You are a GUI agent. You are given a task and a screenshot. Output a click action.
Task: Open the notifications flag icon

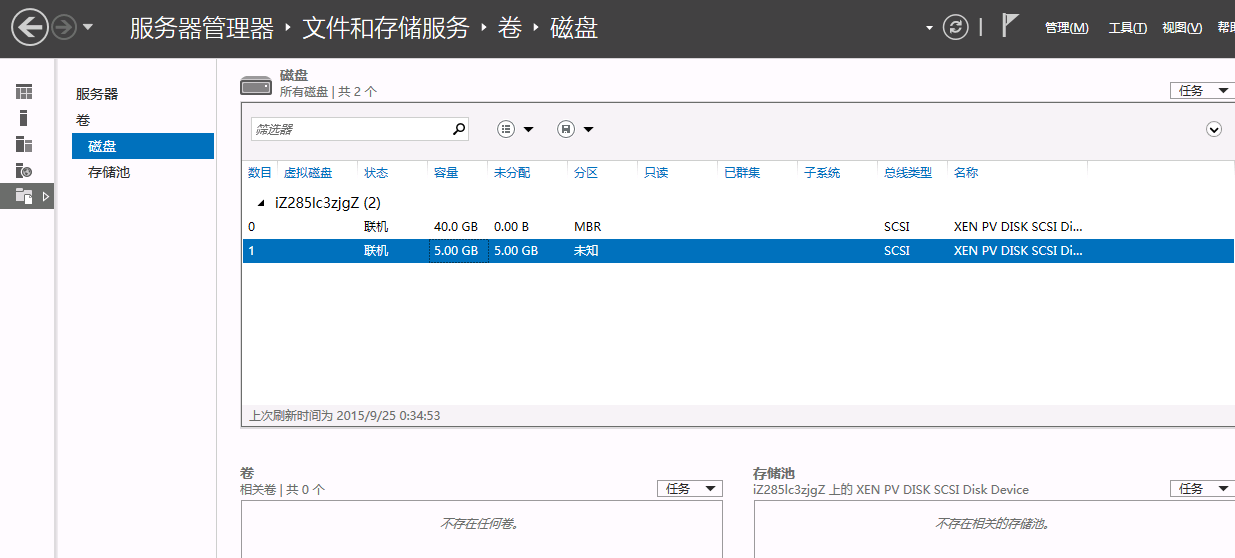point(1010,26)
